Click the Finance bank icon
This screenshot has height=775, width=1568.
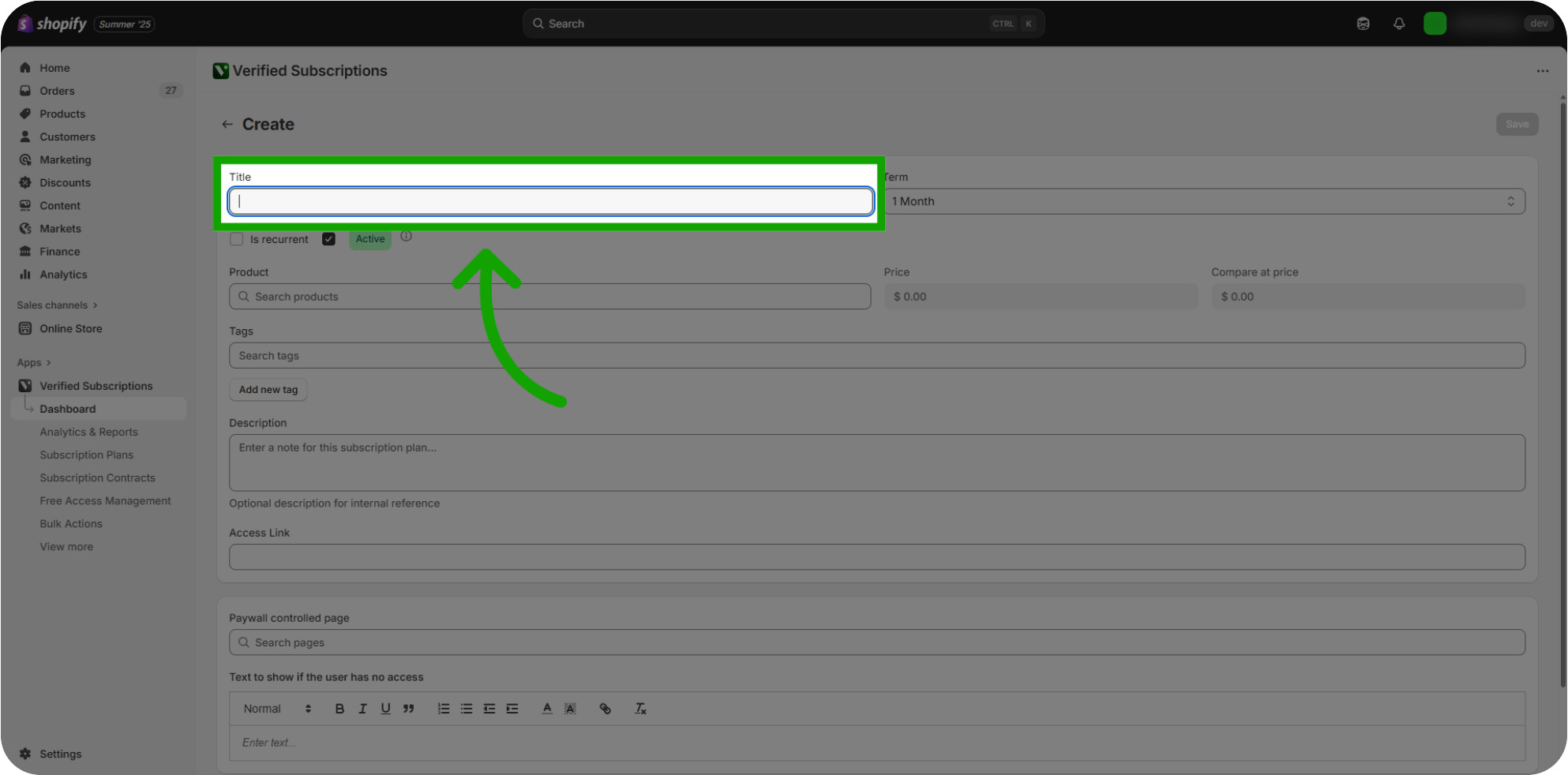[25, 251]
